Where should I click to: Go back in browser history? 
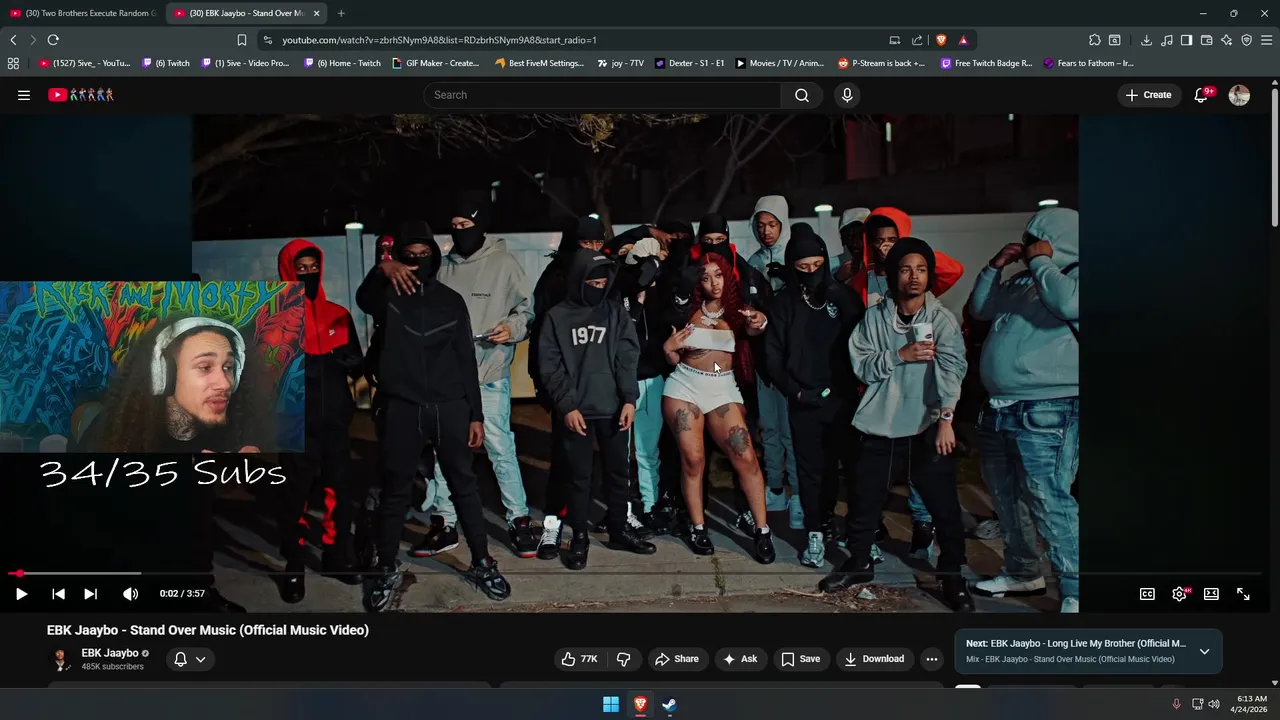pos(13,40)
